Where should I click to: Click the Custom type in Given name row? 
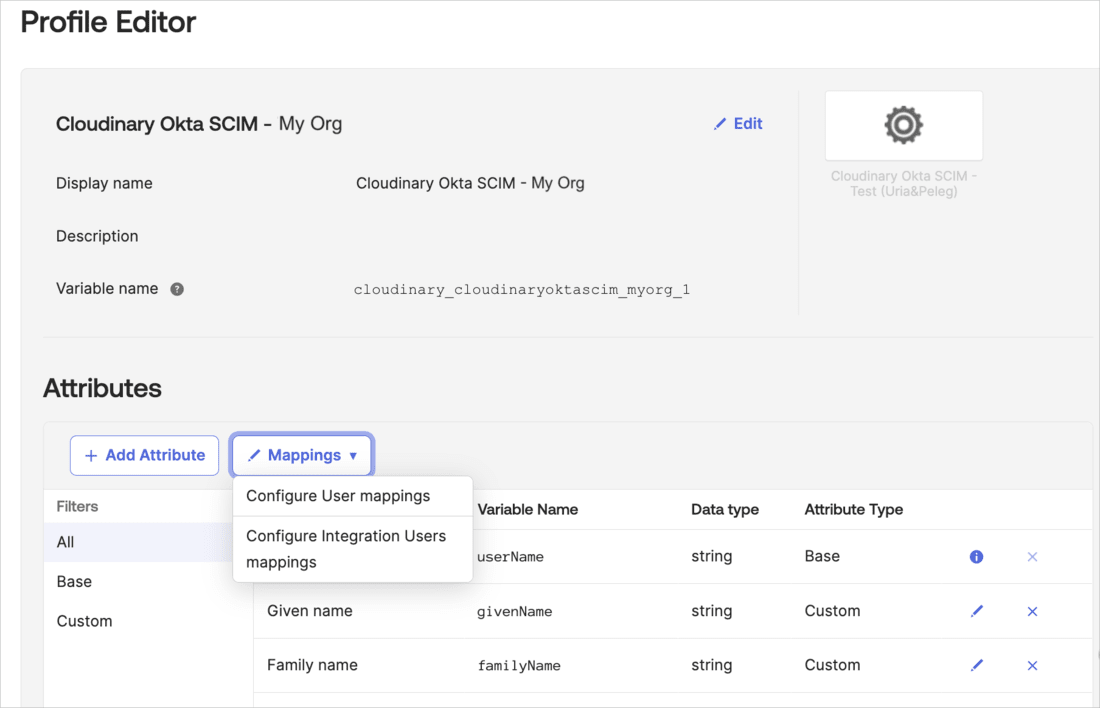coord(832,610)
